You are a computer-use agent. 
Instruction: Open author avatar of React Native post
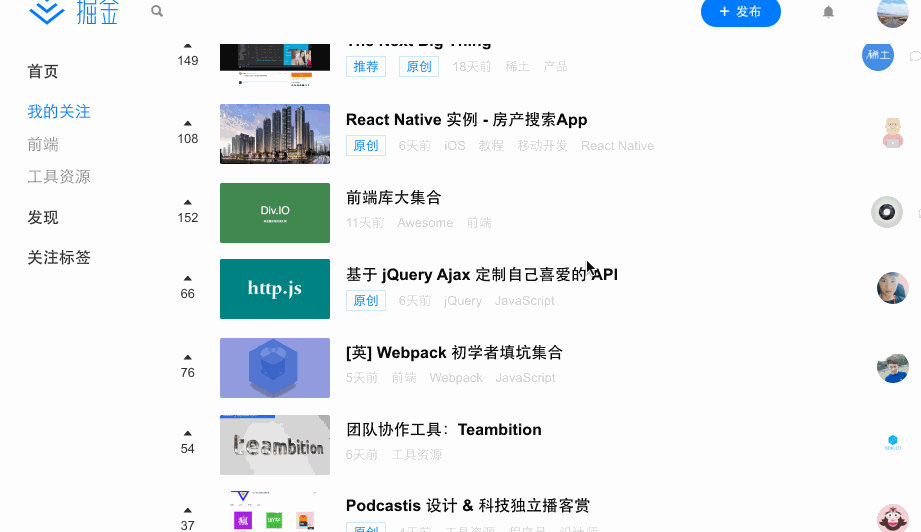click(x=892, y=133)
